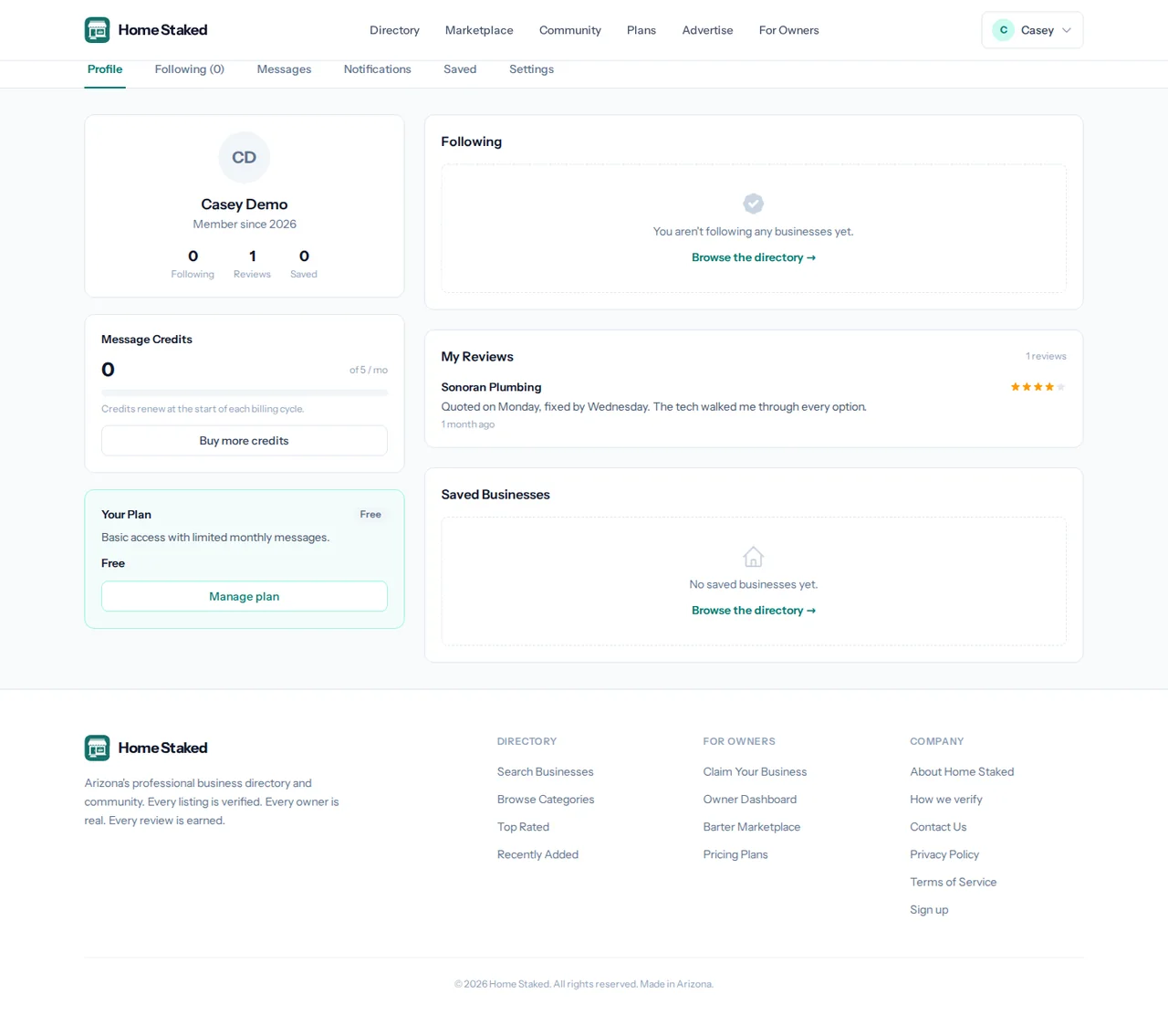Click Browse the directory link under Saved Businesses
Image resolution: width=1168 pixels, height=1036 pixels.
pyautogui.click(x=754, y=611)
